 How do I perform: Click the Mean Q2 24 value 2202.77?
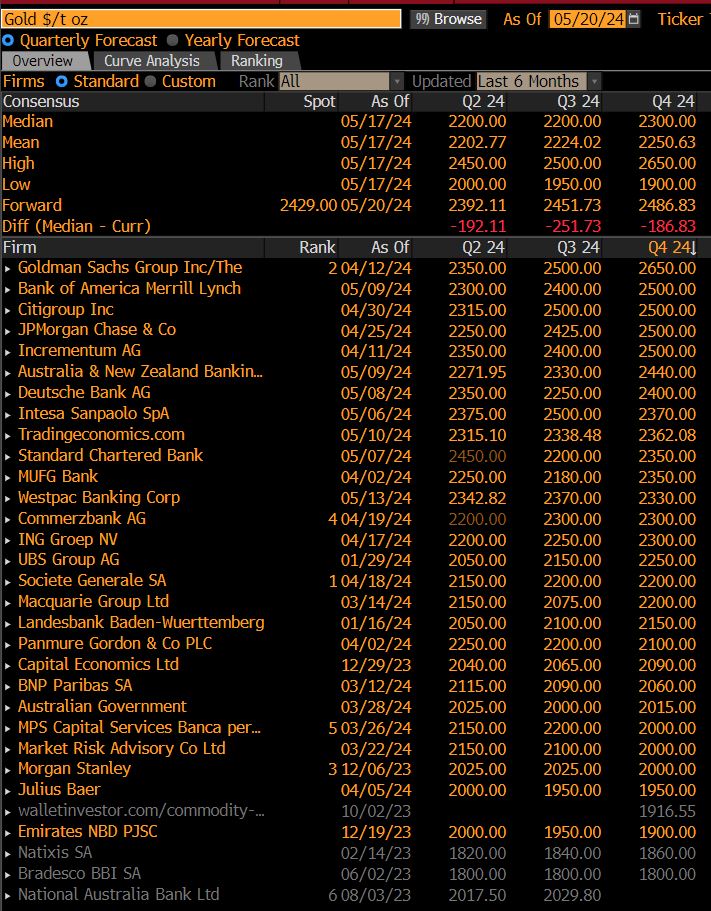[x=477, y=143]
